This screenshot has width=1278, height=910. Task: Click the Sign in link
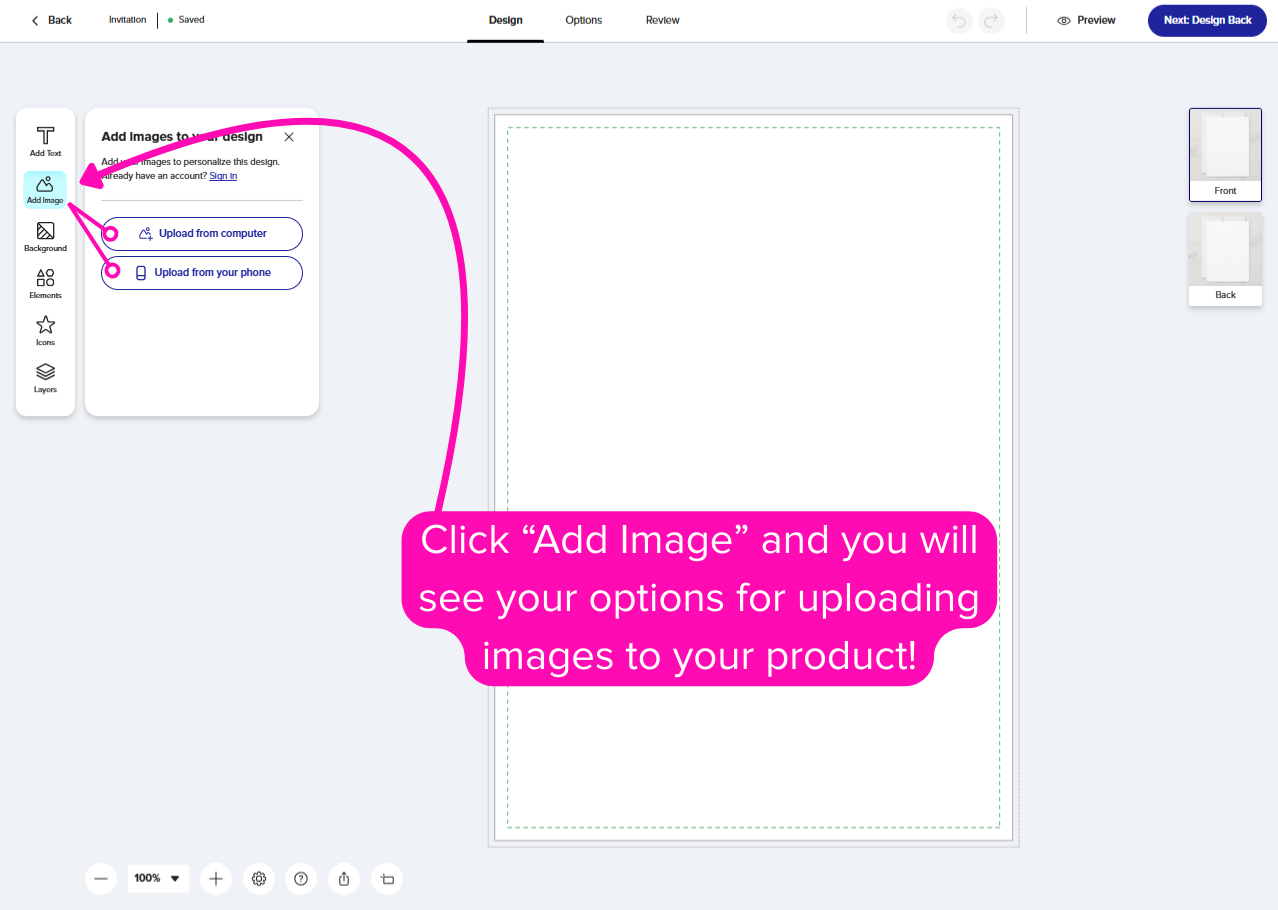pyautogui.click(x=223, y=176)
